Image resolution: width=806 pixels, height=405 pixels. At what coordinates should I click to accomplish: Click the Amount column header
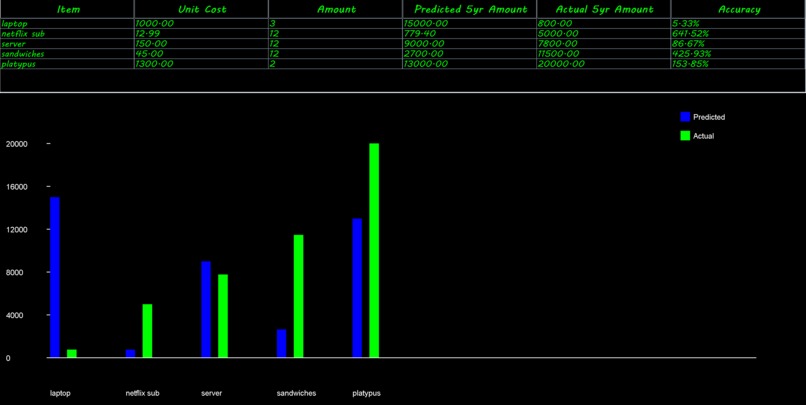[x=335, y=9]
